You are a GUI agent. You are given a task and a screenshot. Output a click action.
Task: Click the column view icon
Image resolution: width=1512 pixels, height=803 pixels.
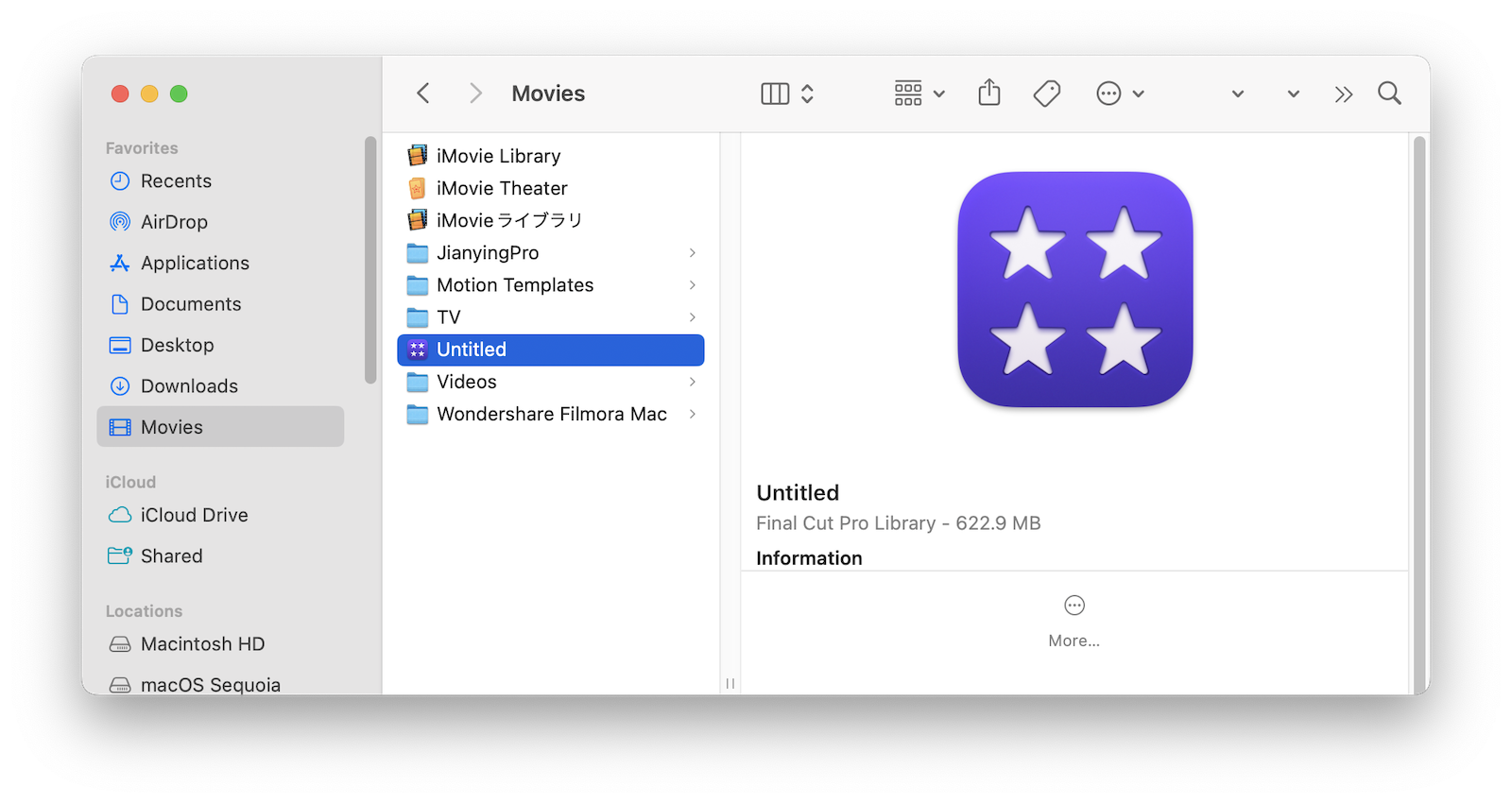pos(775,94)
